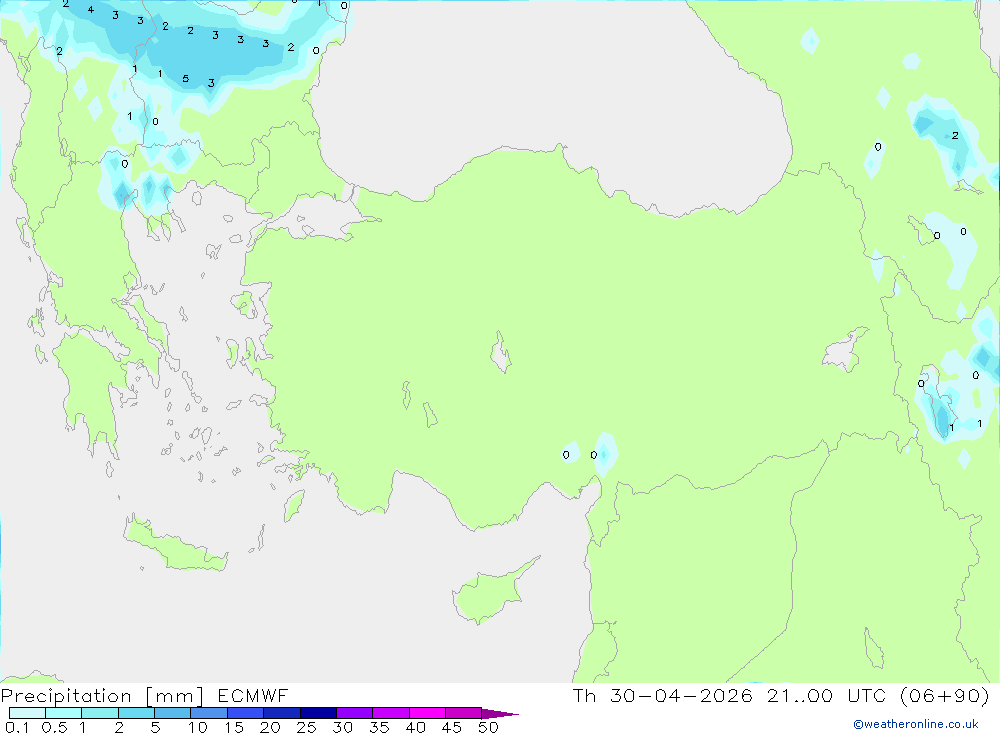Select the 40–45 mm magenta legend swatch
This screenshot has width=1000, height=733.
click(x=427, y=713)
